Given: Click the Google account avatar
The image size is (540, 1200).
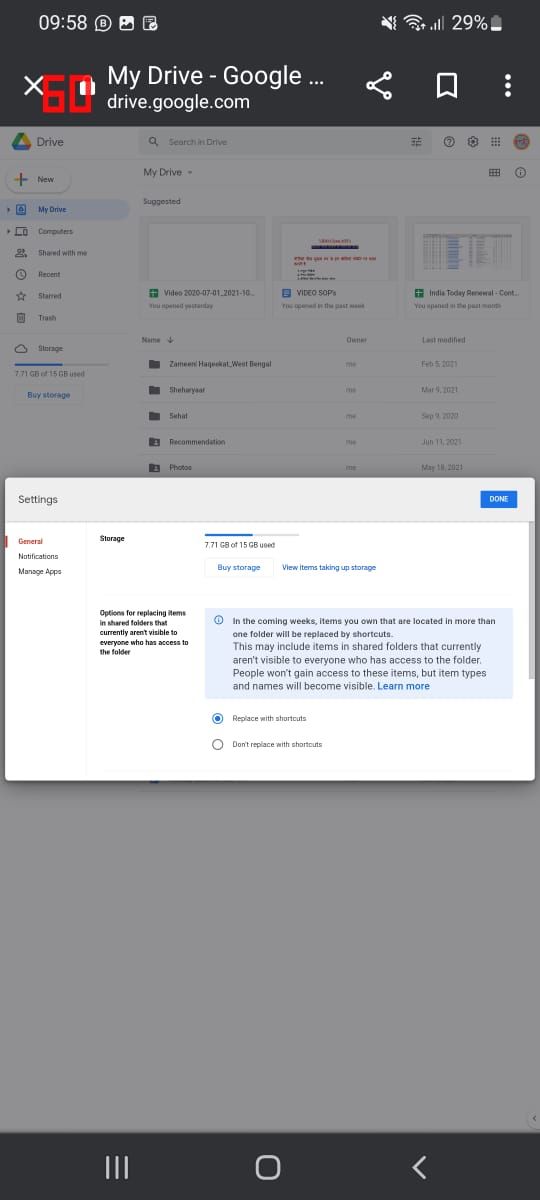Looking at the screenshot, I should (x=521, y=142).
